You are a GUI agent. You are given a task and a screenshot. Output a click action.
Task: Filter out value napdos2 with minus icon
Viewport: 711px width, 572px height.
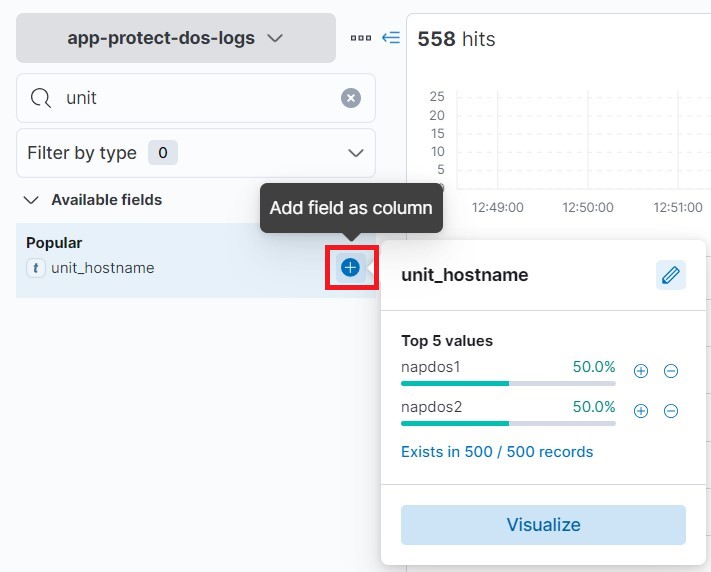pyautogui.click(x=671, y=411)
